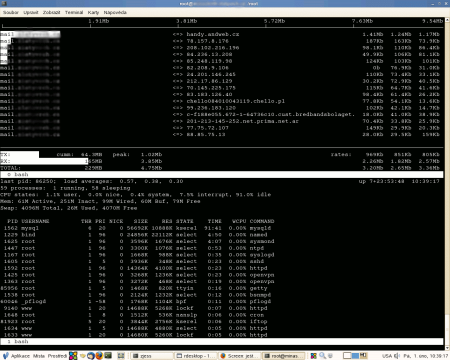Screen dimensions: 450x360
Task: Launch the terminal icon in the panel
Action: click(x=108, y=356)
